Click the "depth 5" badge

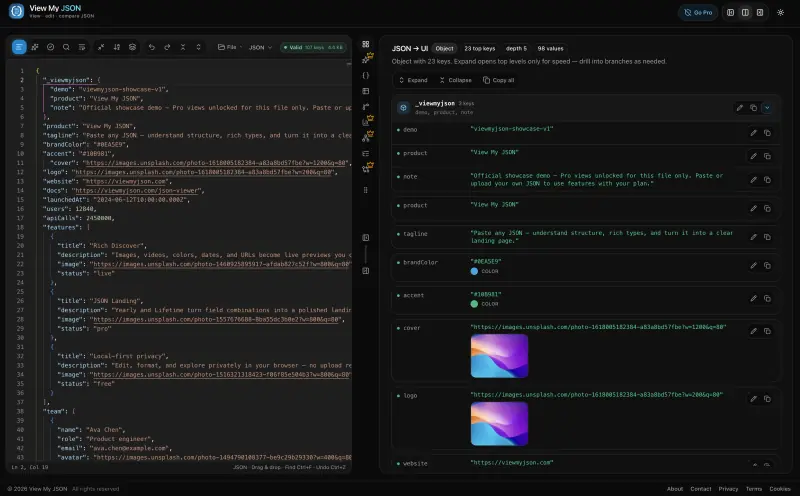516,48
